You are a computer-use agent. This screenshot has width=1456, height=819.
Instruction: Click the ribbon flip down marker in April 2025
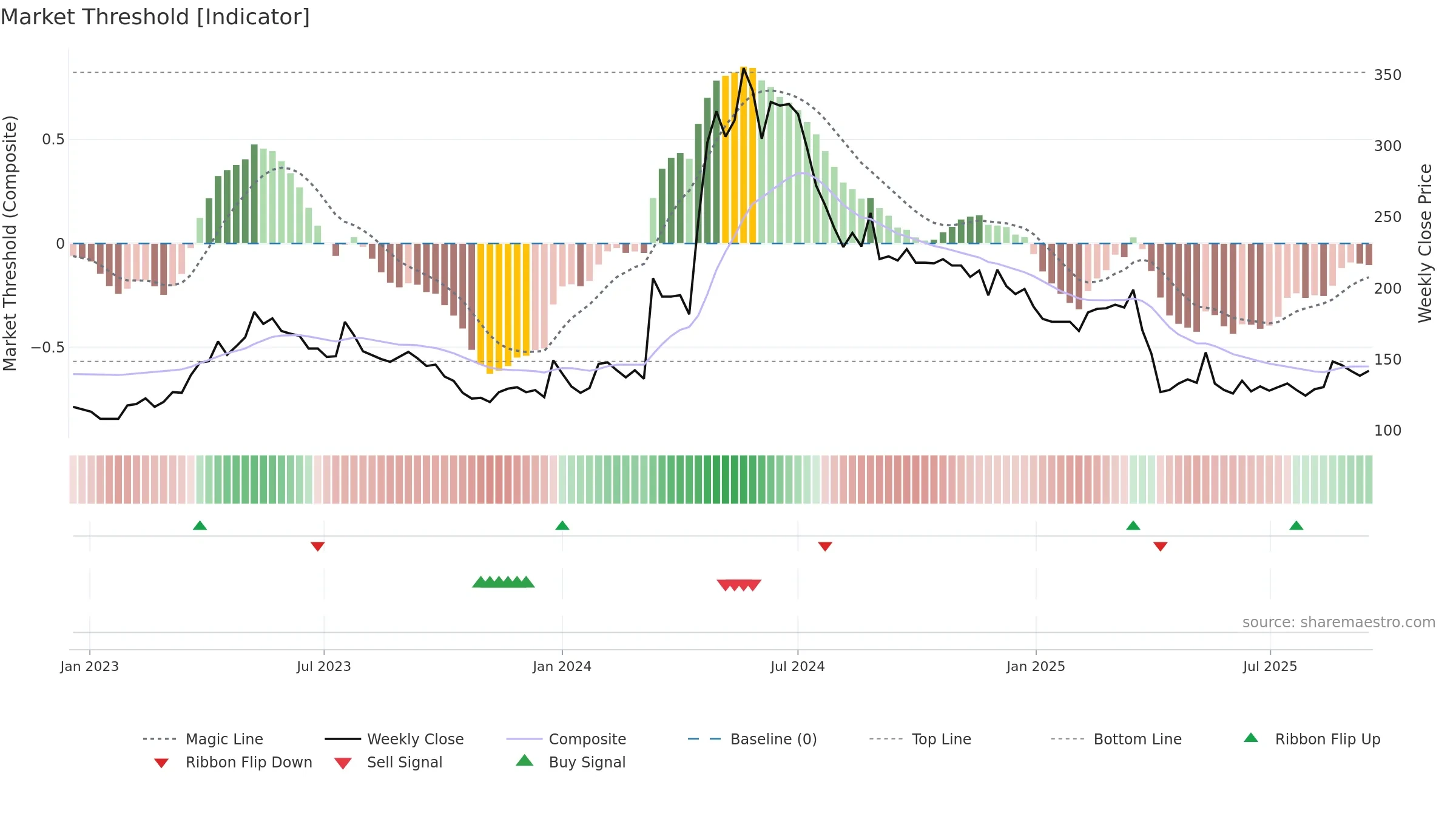1161,547
